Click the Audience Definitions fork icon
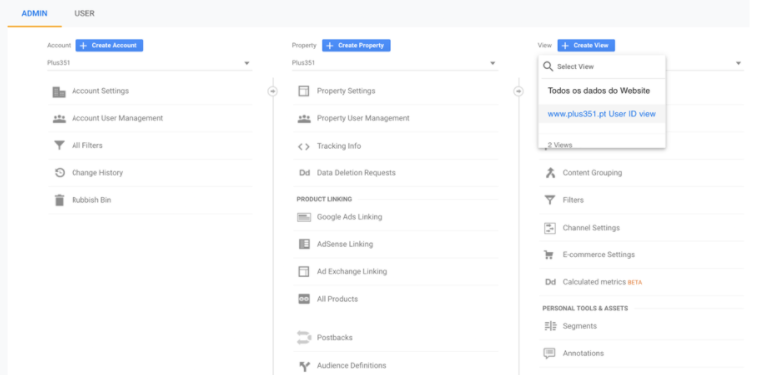767x385 pixels. [x=304, y=366]
